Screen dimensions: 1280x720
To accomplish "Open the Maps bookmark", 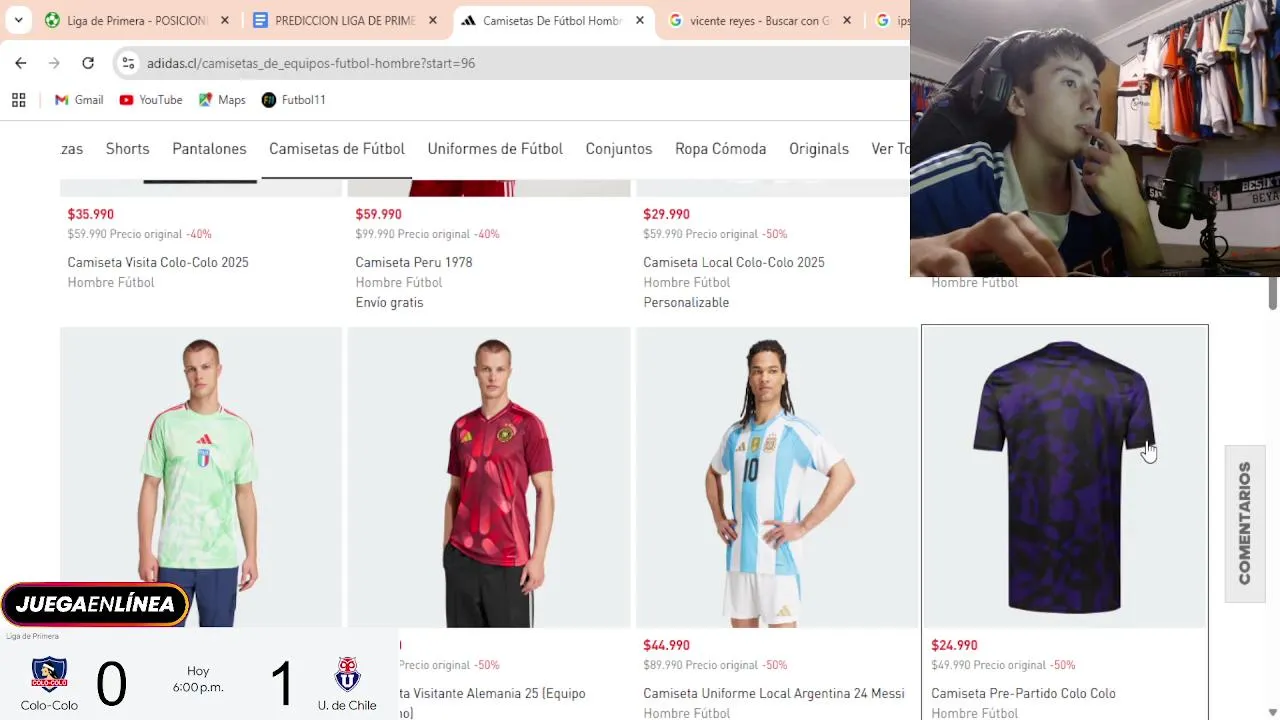I will point(222,100).
